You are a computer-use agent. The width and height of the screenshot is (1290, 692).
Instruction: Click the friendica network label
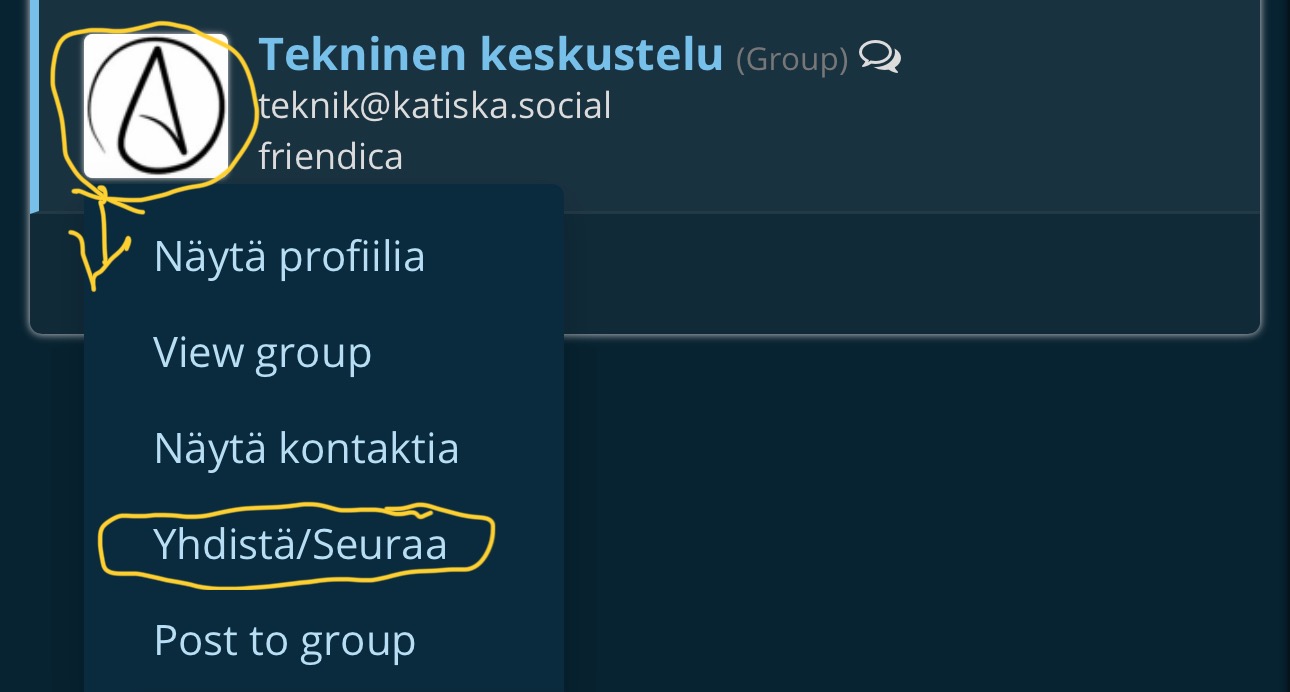tap(330, 156)
